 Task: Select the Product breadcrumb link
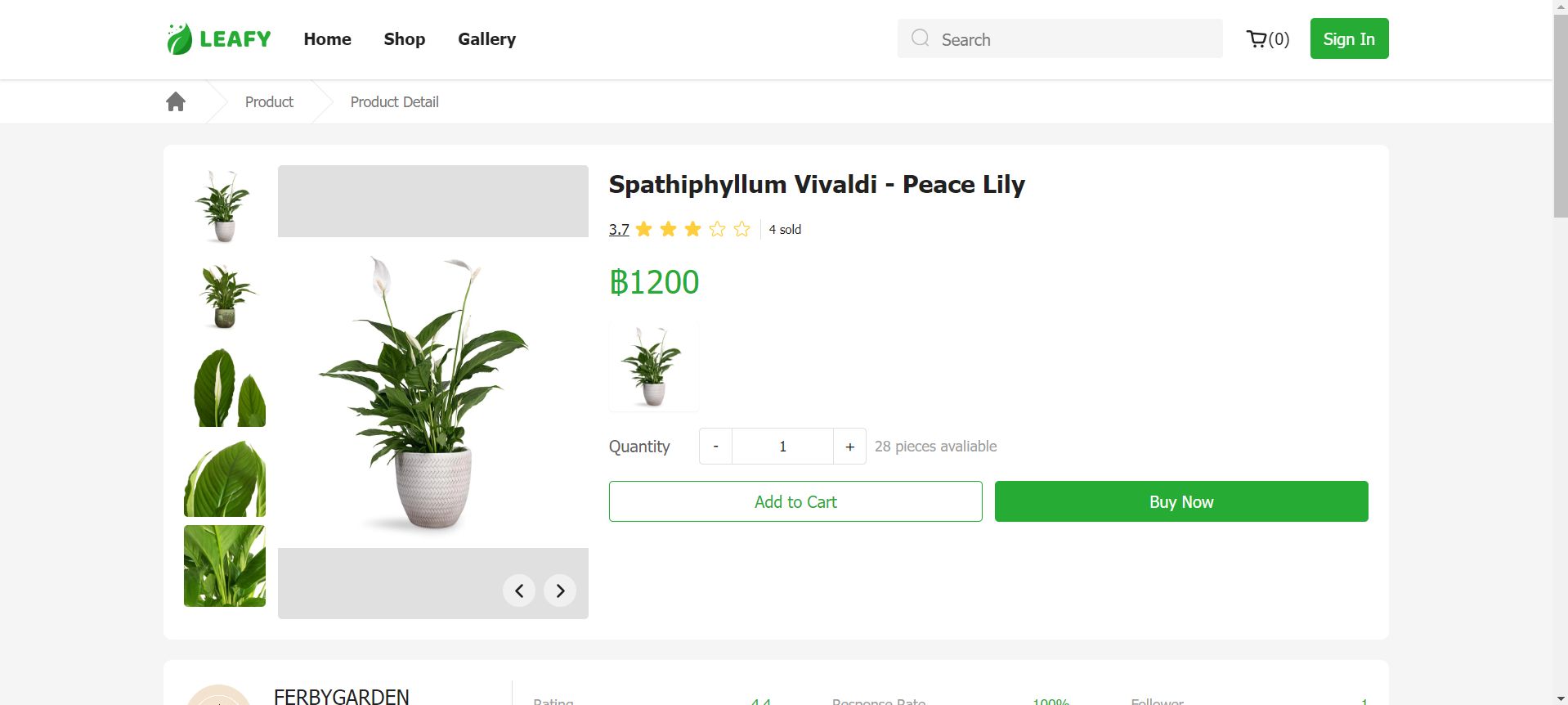coord(269,102)
